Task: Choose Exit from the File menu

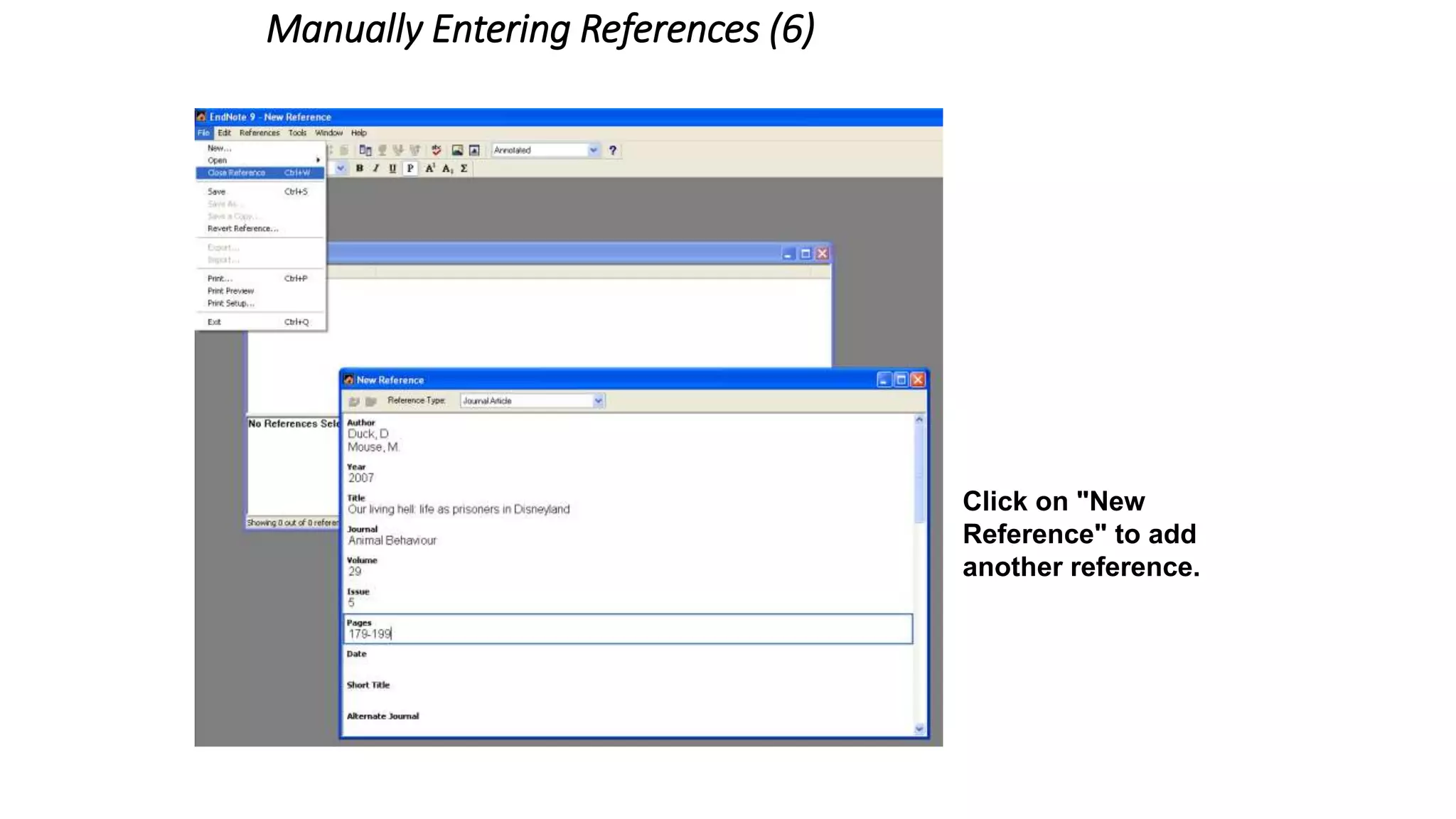Action: [x=260, y=322]
